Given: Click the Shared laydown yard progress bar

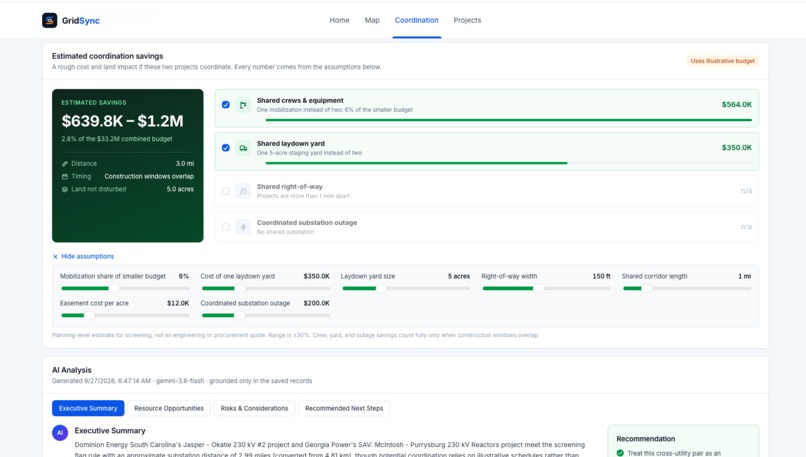Looking at the screenshot, I should [x=508, y=163].
